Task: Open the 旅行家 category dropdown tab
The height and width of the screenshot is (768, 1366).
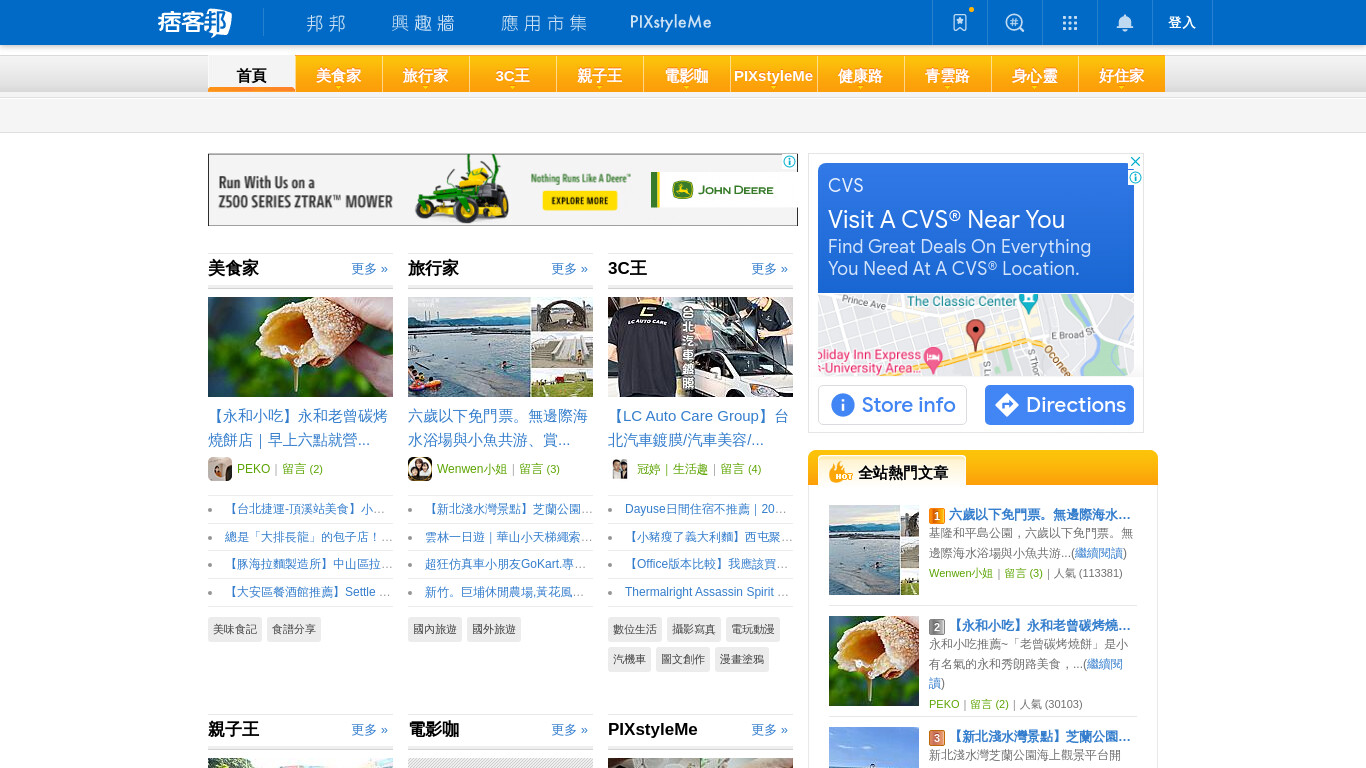Action: click(x=426, y=75)
